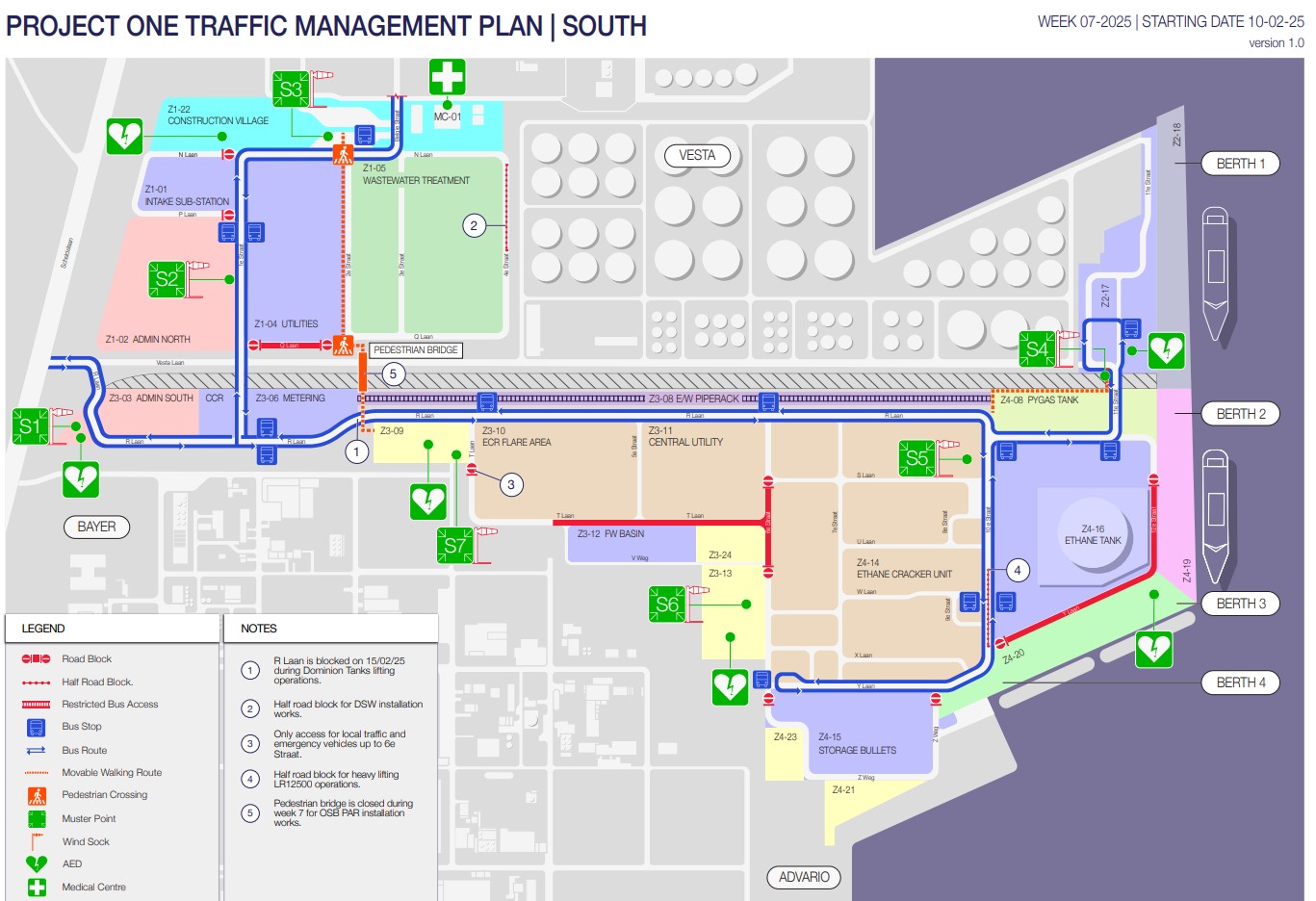Click the MC-01 medical centre cross icon
Screen dimensions: 1316x901
pyautogui.click(x=447, y=77)
